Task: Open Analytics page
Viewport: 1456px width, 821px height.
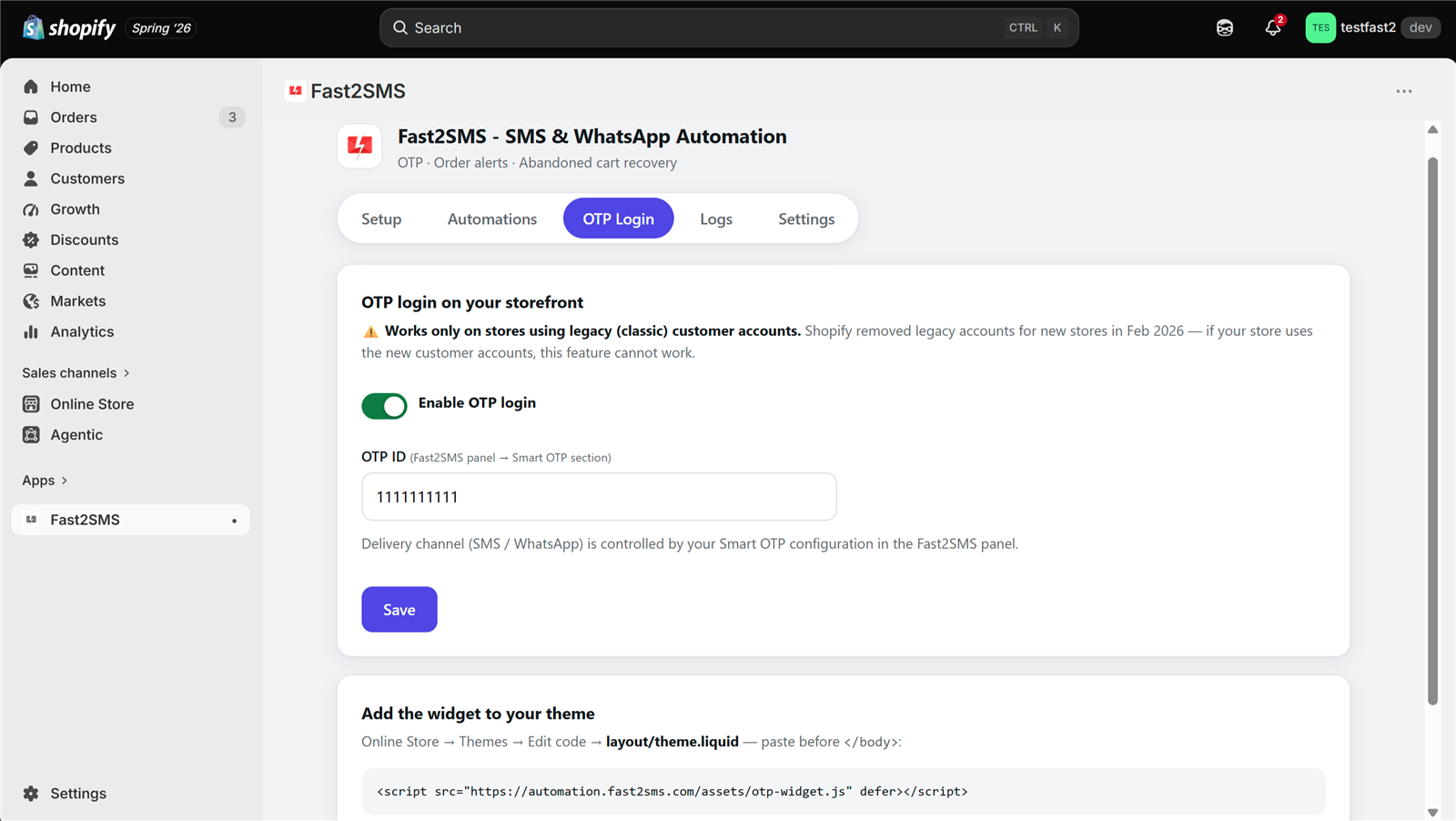Action: pyautogui.click(x=131, y=332)
